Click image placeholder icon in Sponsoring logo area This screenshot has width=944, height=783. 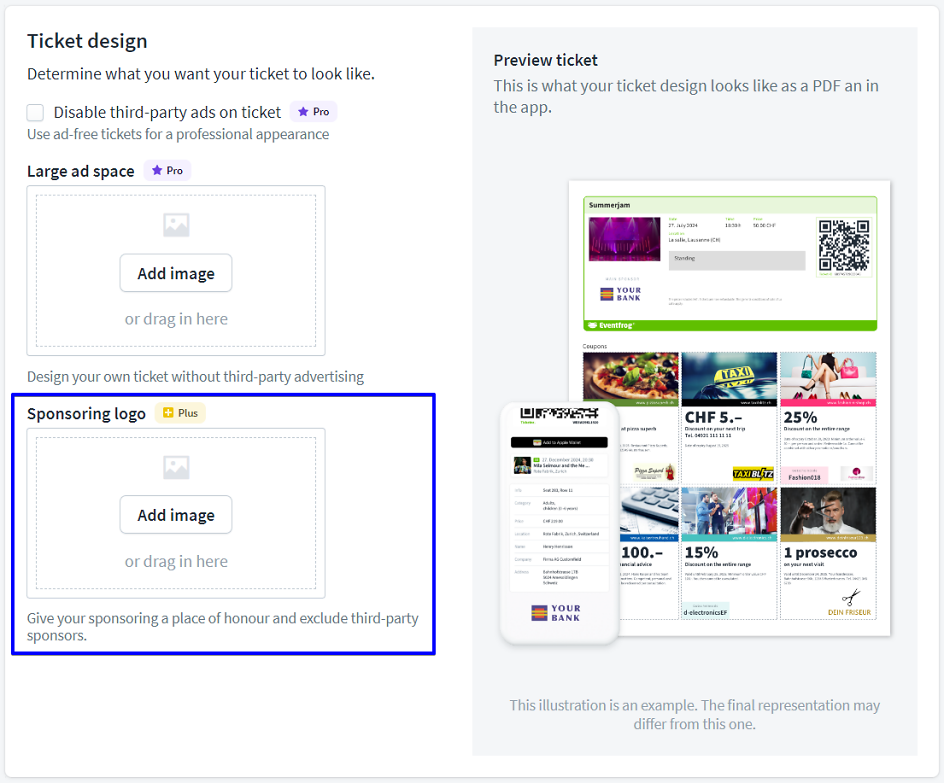(x=176, y=467)
